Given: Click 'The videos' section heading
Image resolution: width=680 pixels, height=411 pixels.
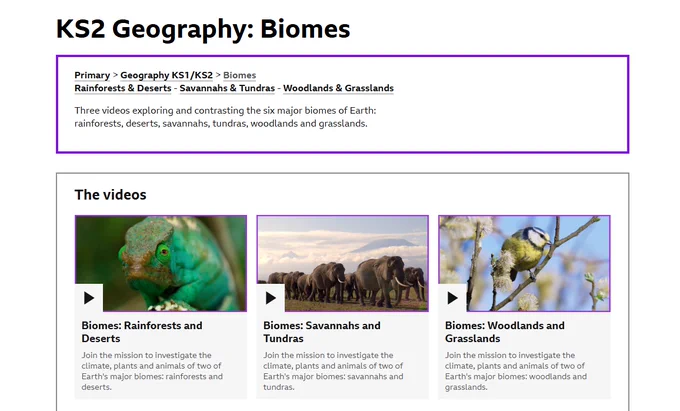Looking at the screenshot, I should (x=110, y=195).
